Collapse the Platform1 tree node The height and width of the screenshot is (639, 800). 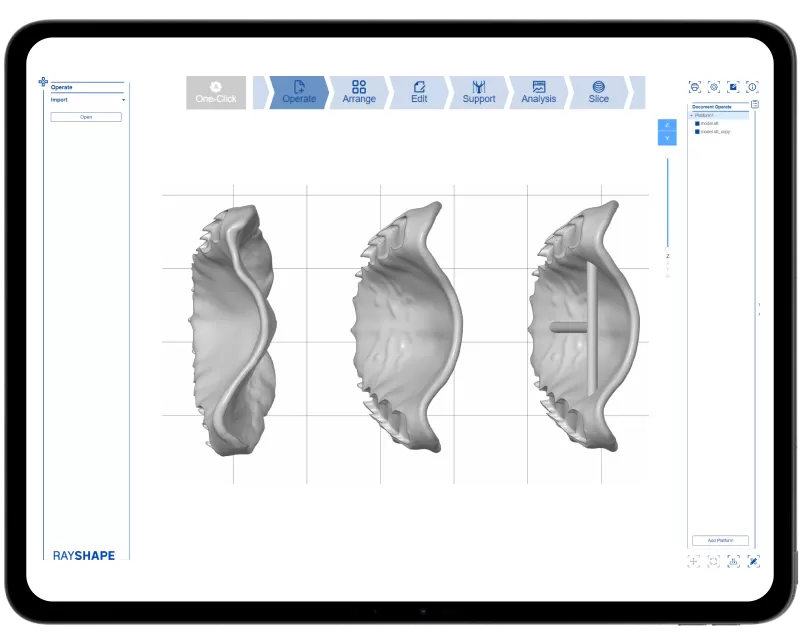692,115
